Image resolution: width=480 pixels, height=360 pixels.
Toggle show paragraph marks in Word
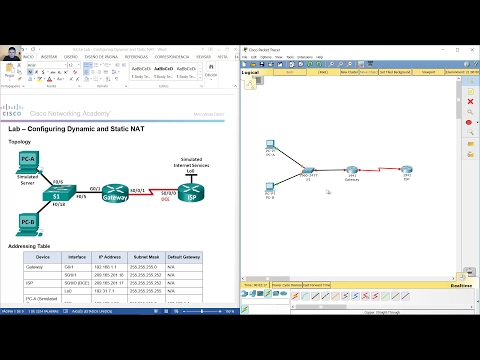click(x=117, y=79)
